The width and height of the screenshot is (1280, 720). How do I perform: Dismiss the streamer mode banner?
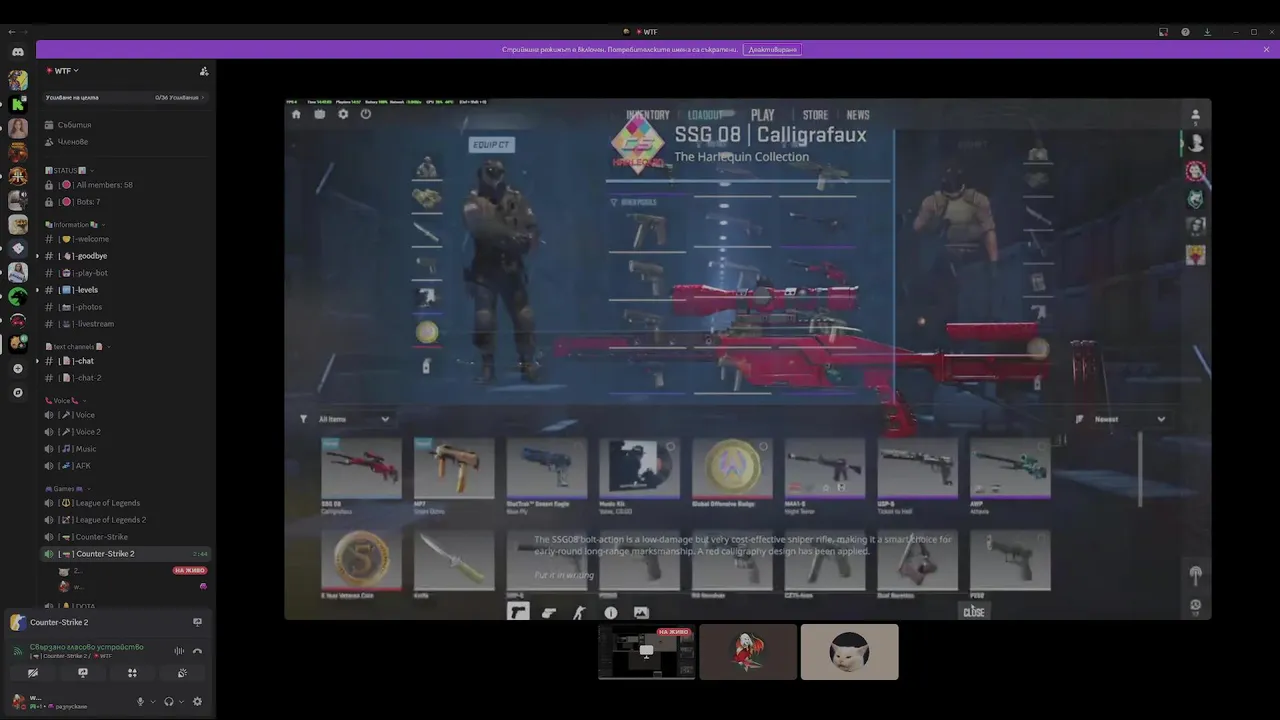click(1266, 49)
